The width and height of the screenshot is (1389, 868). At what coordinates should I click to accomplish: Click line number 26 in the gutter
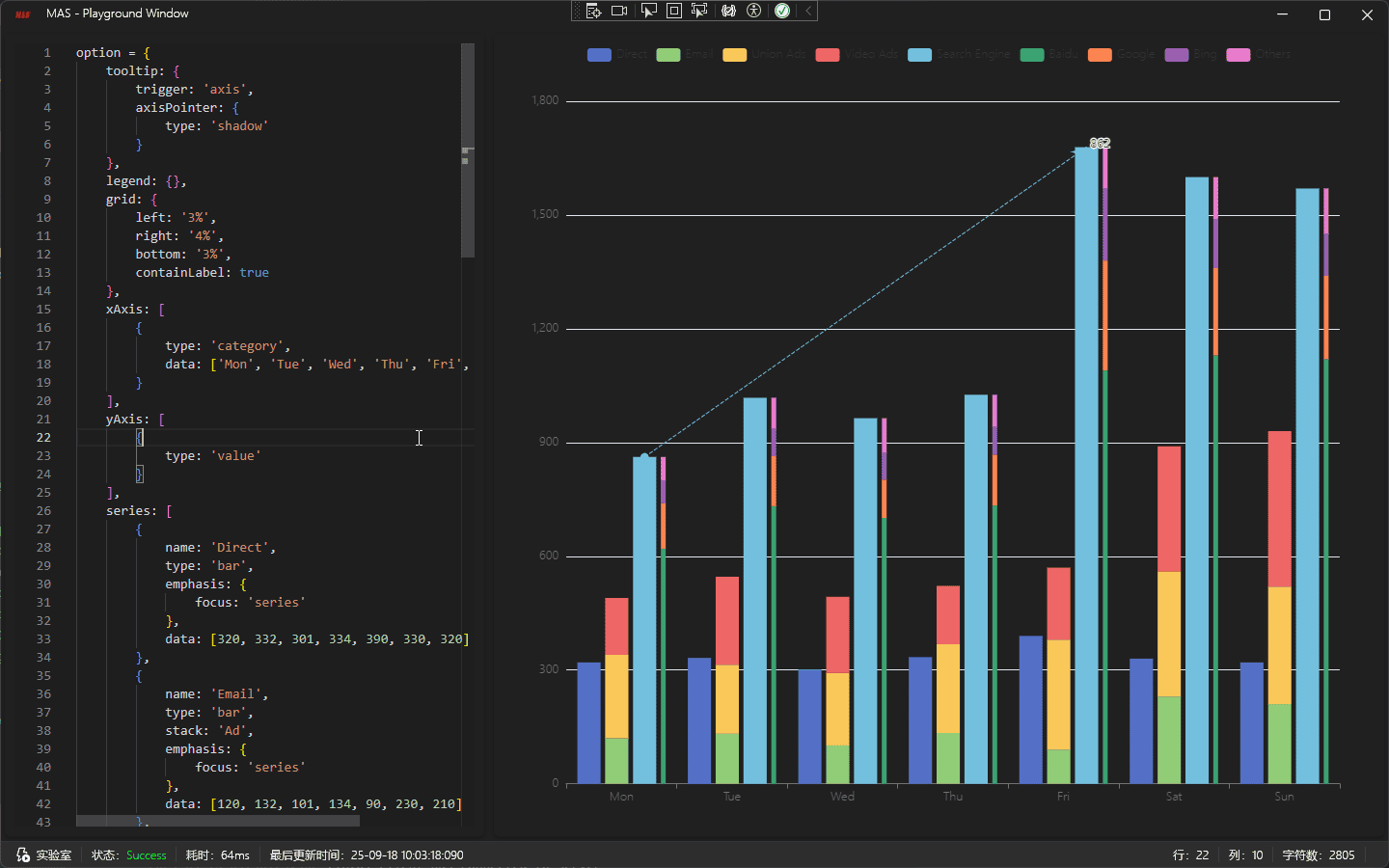point(43,511)
